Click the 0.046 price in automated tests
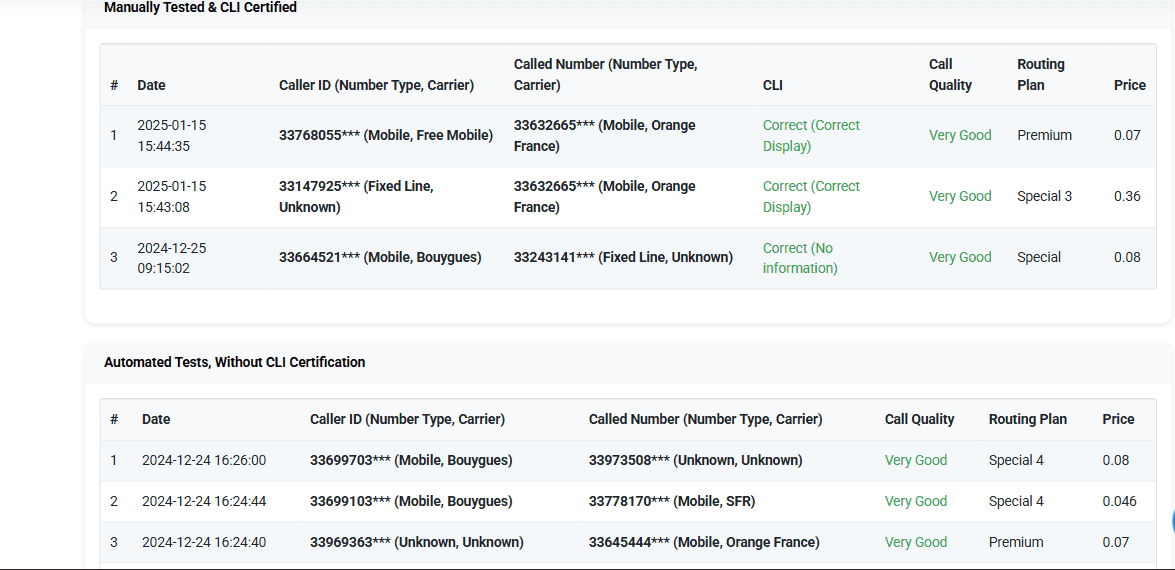 coord(1119,501)
